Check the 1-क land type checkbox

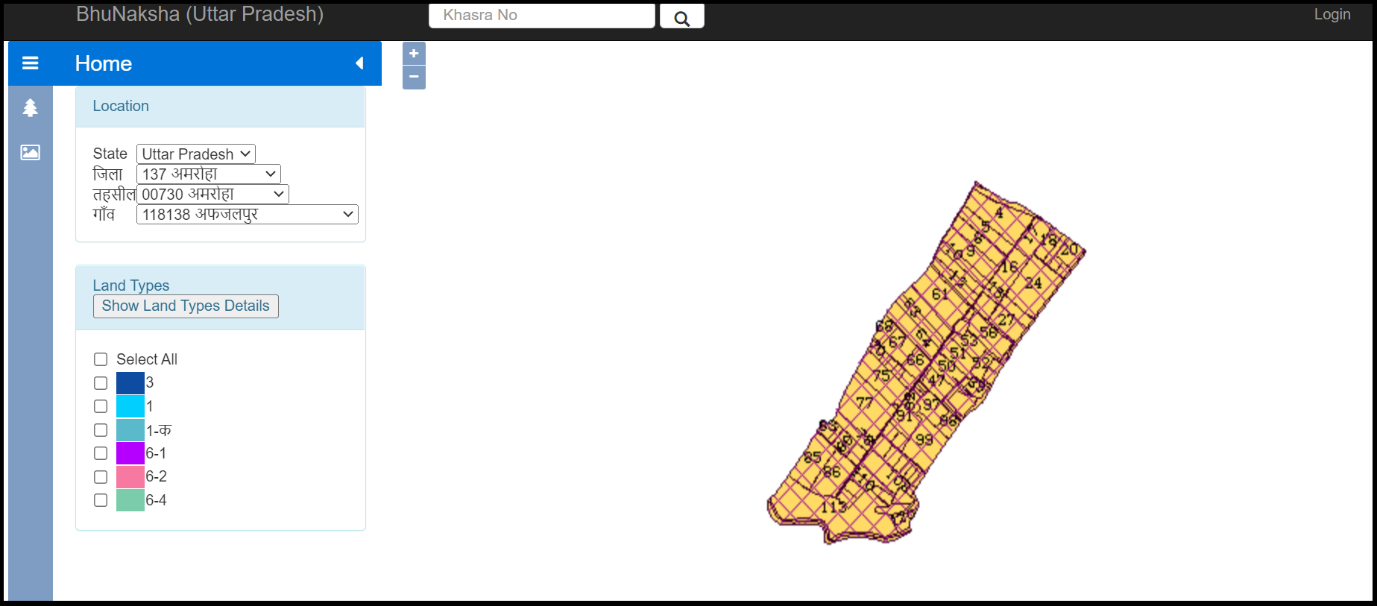coord(100,429)
